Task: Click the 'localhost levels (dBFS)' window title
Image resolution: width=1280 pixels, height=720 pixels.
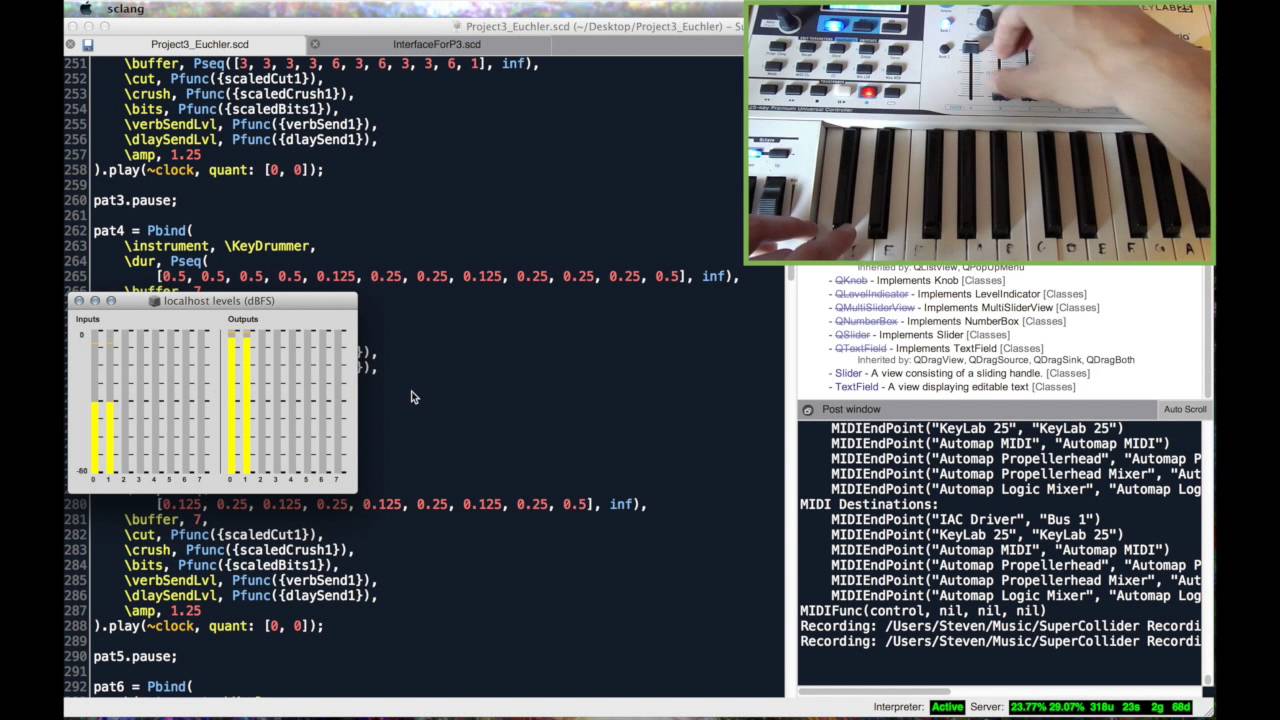Action: click(x=219, y=301)
